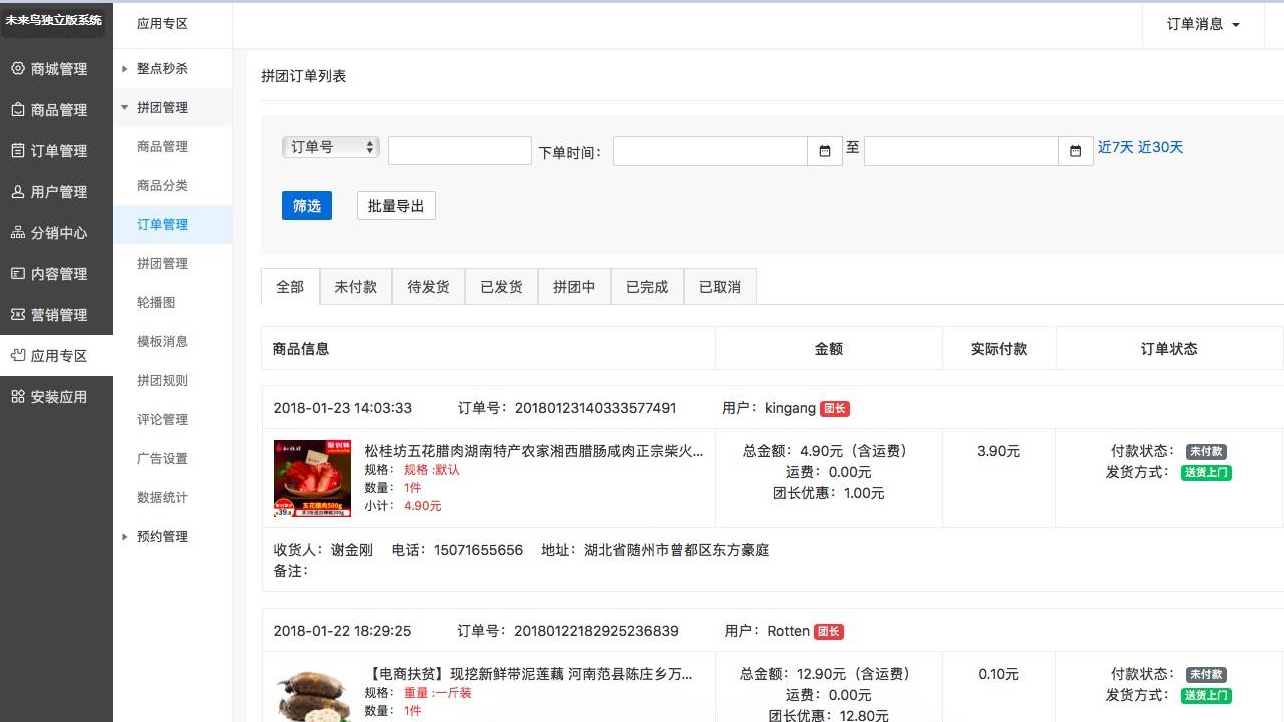The height and width of the screenshot is (722, 1284).
Task: Click the 安装应用 grid icon
Action: tap(17, 397)
